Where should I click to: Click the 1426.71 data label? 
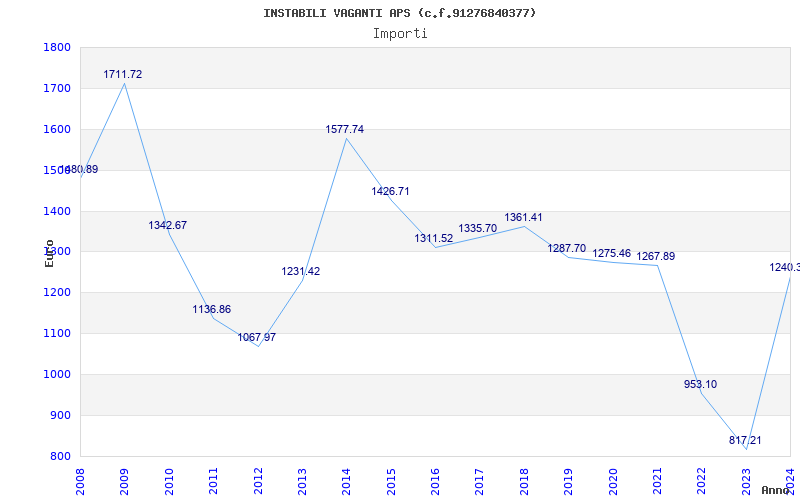click(x=390, y=191)
